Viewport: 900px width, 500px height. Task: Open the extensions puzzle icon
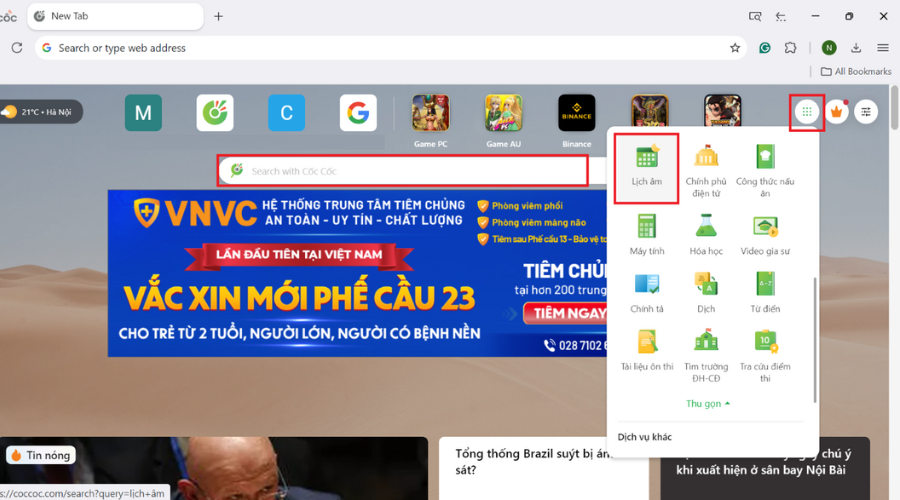pos(791,48)
